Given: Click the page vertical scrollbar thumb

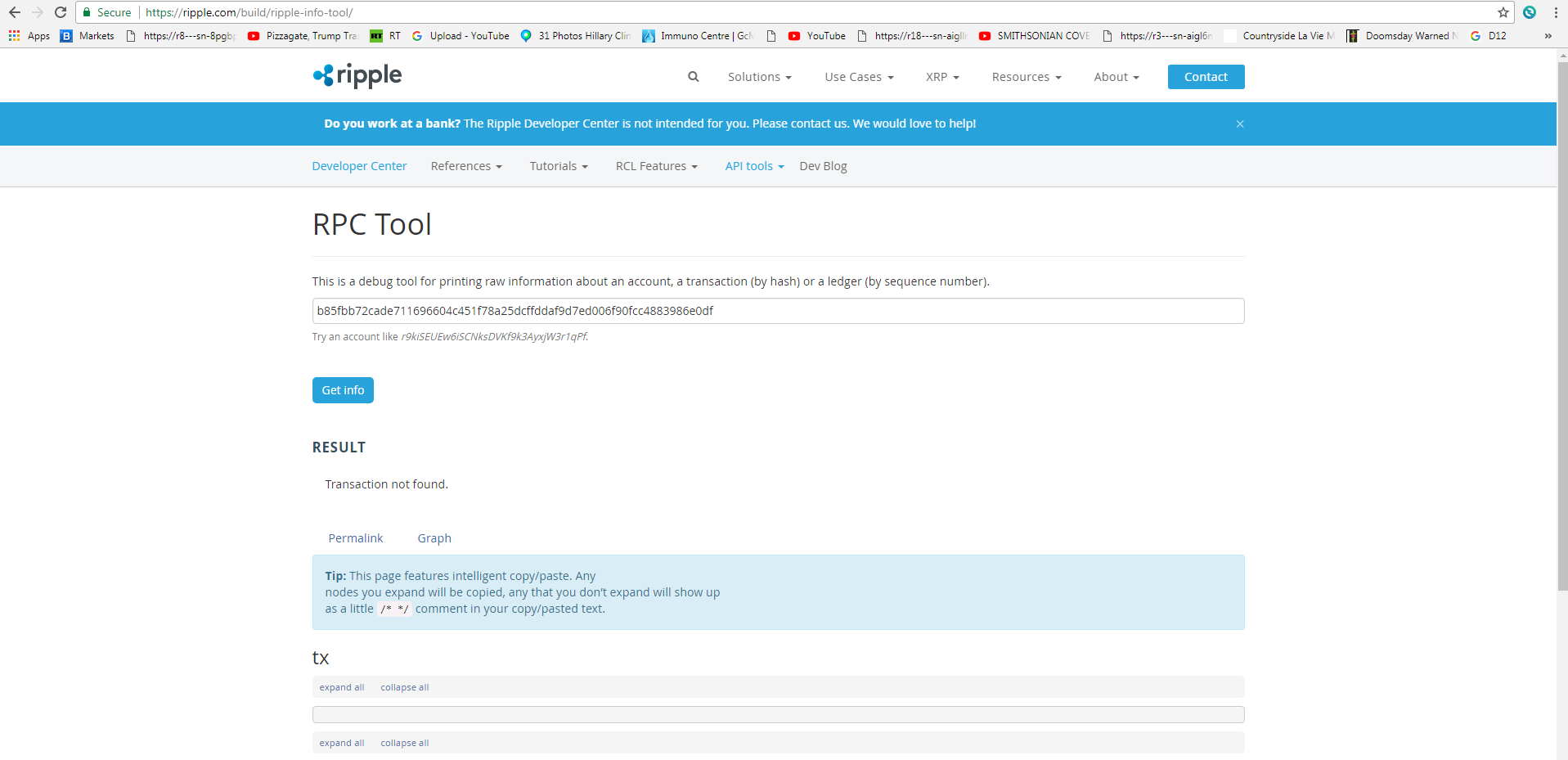Looking at the screenshot, I should (1562, 326).
